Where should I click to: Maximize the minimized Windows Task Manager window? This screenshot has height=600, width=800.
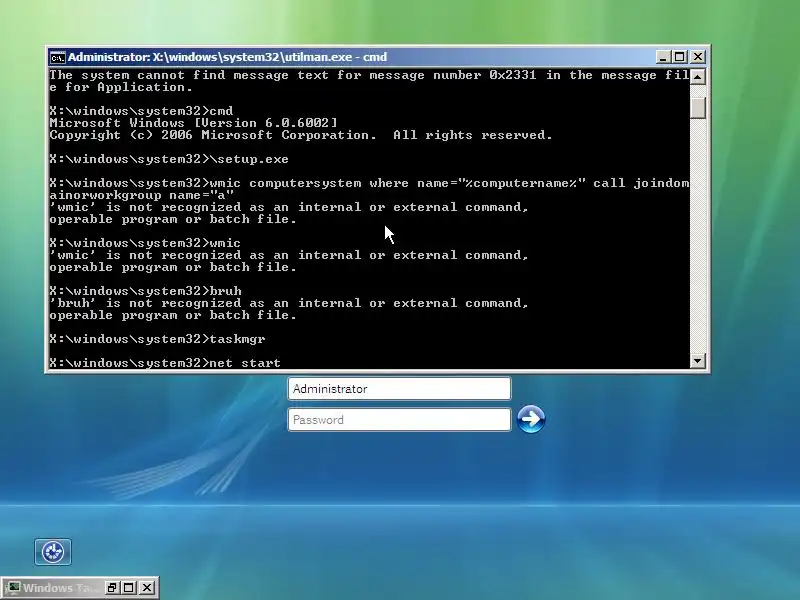tap(129, 588)
